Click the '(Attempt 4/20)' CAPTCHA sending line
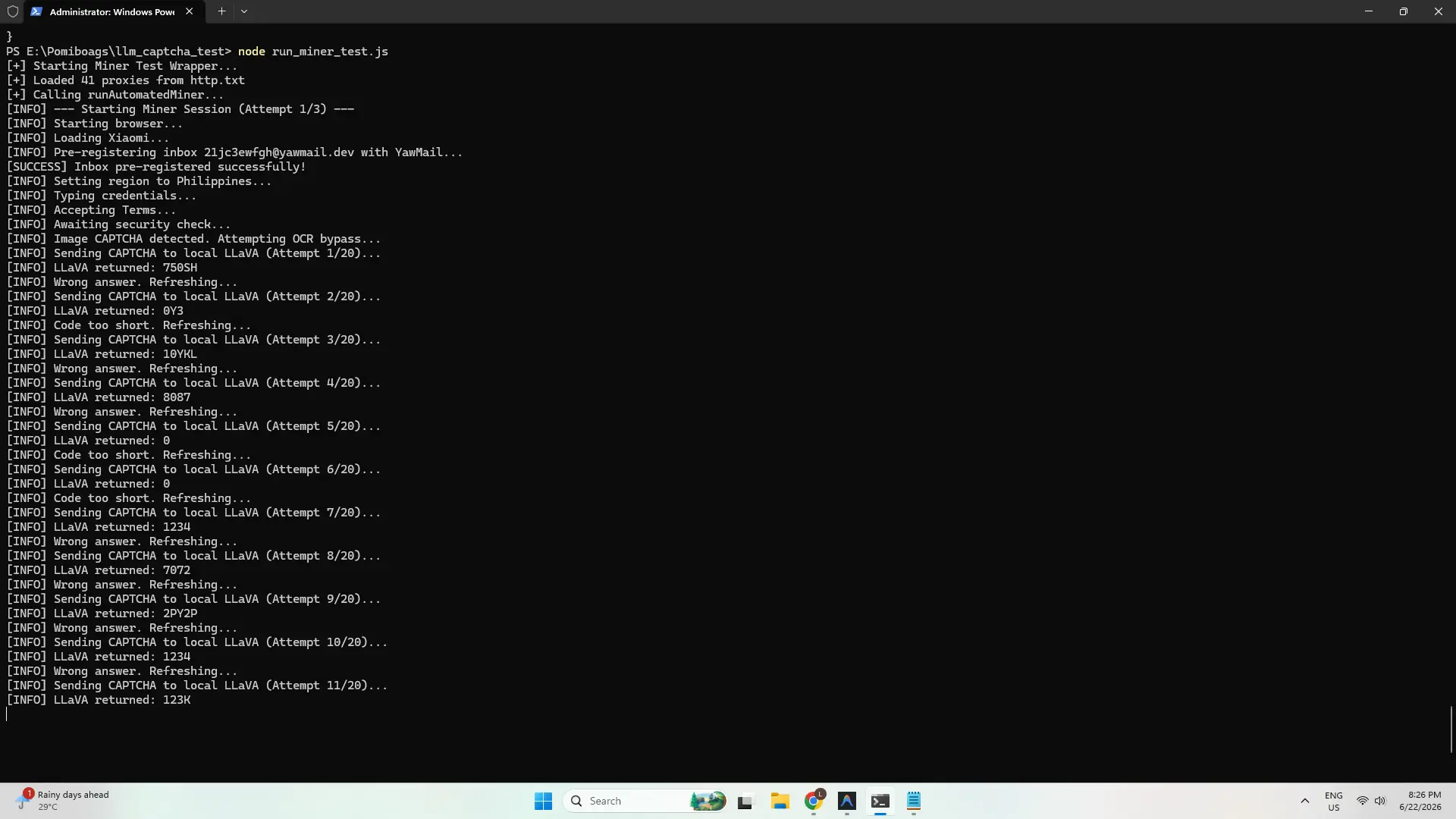This screenshot has width=1456, height=819. coord(193,383)
